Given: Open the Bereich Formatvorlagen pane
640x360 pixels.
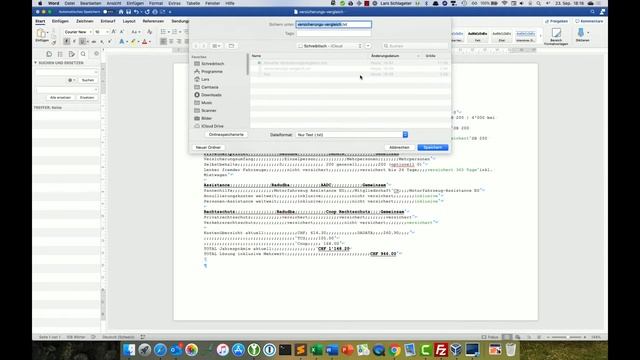Looking at the screenshot, I should coord(556,36).
